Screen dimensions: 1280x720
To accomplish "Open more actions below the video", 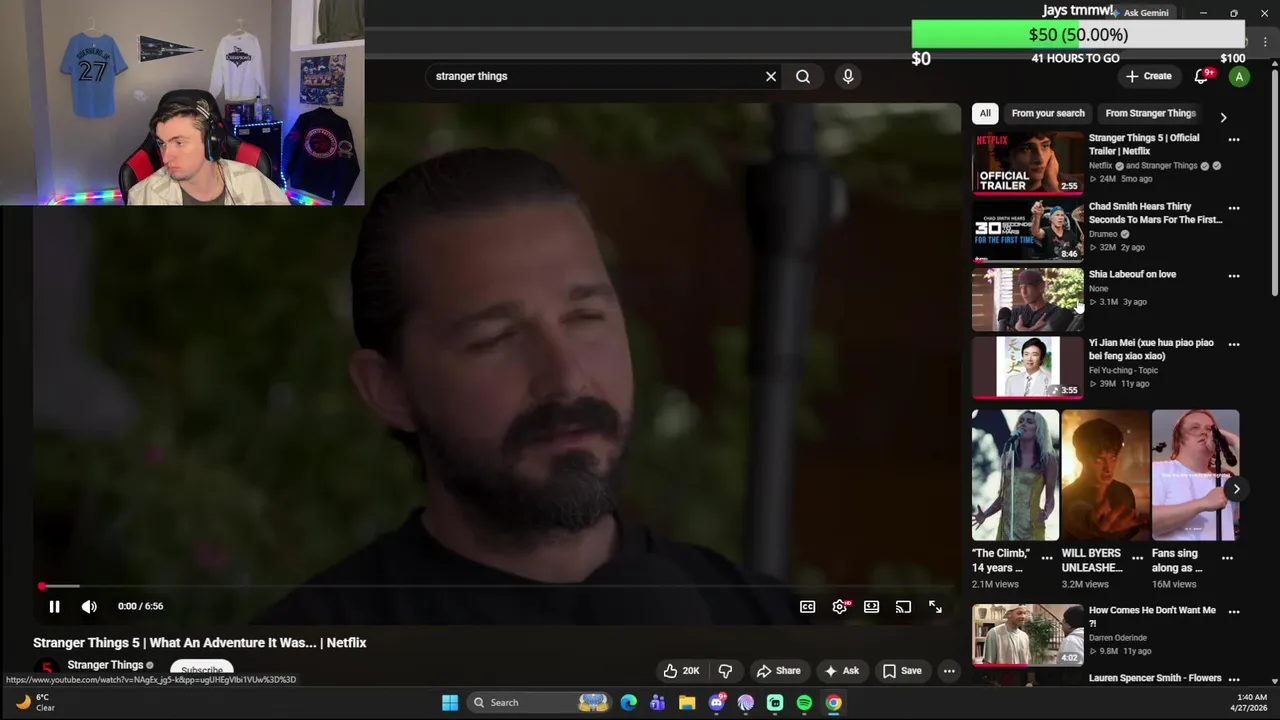I will [949, 671].
